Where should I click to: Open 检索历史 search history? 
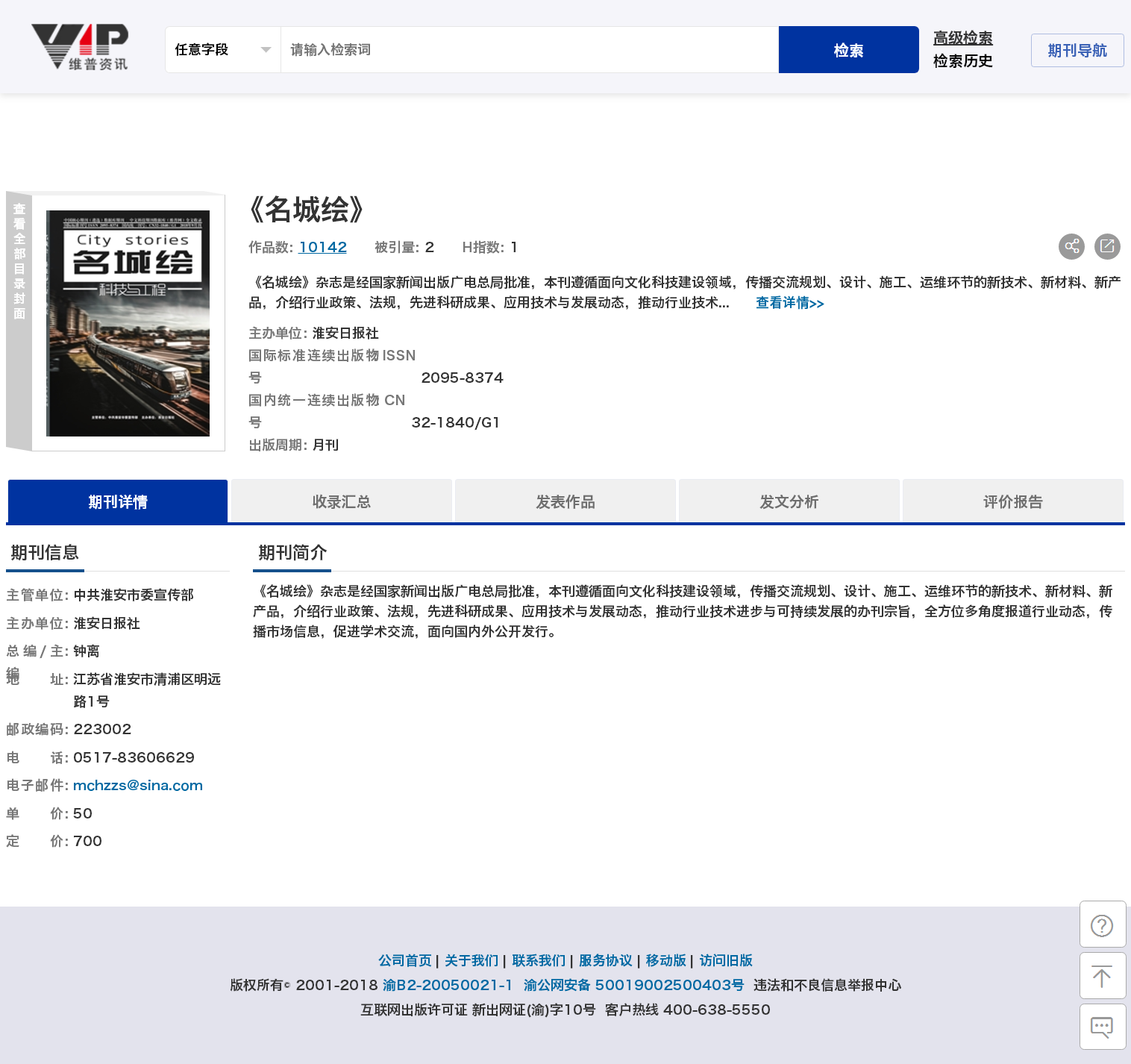pos(962,61)
